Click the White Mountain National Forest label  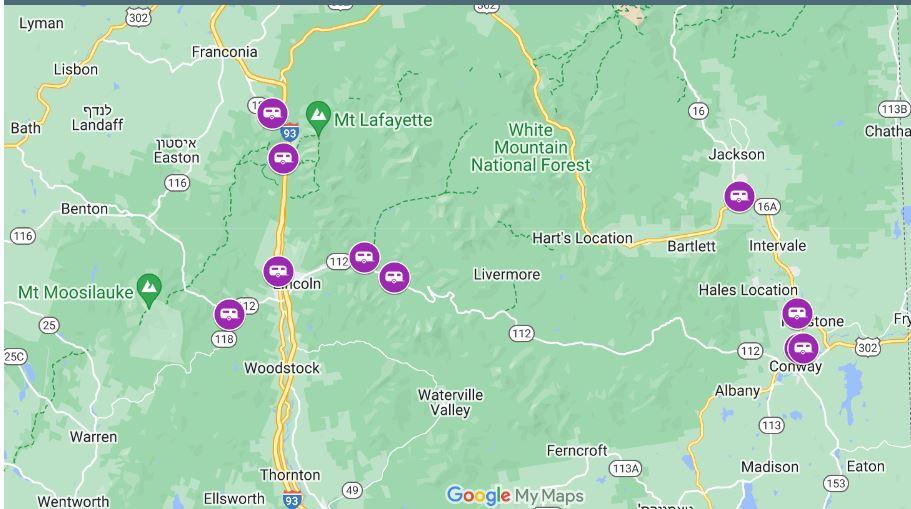click(530, 148)
